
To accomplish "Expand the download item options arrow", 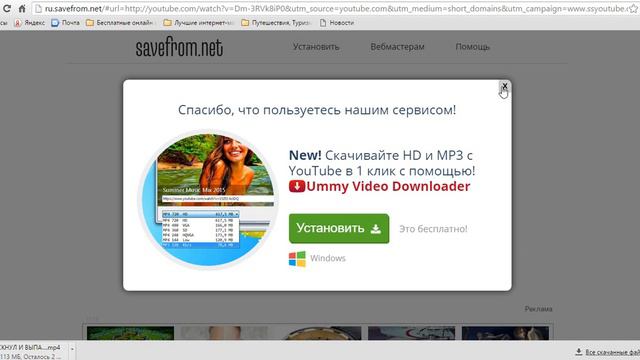I will [x=72, y=350].
